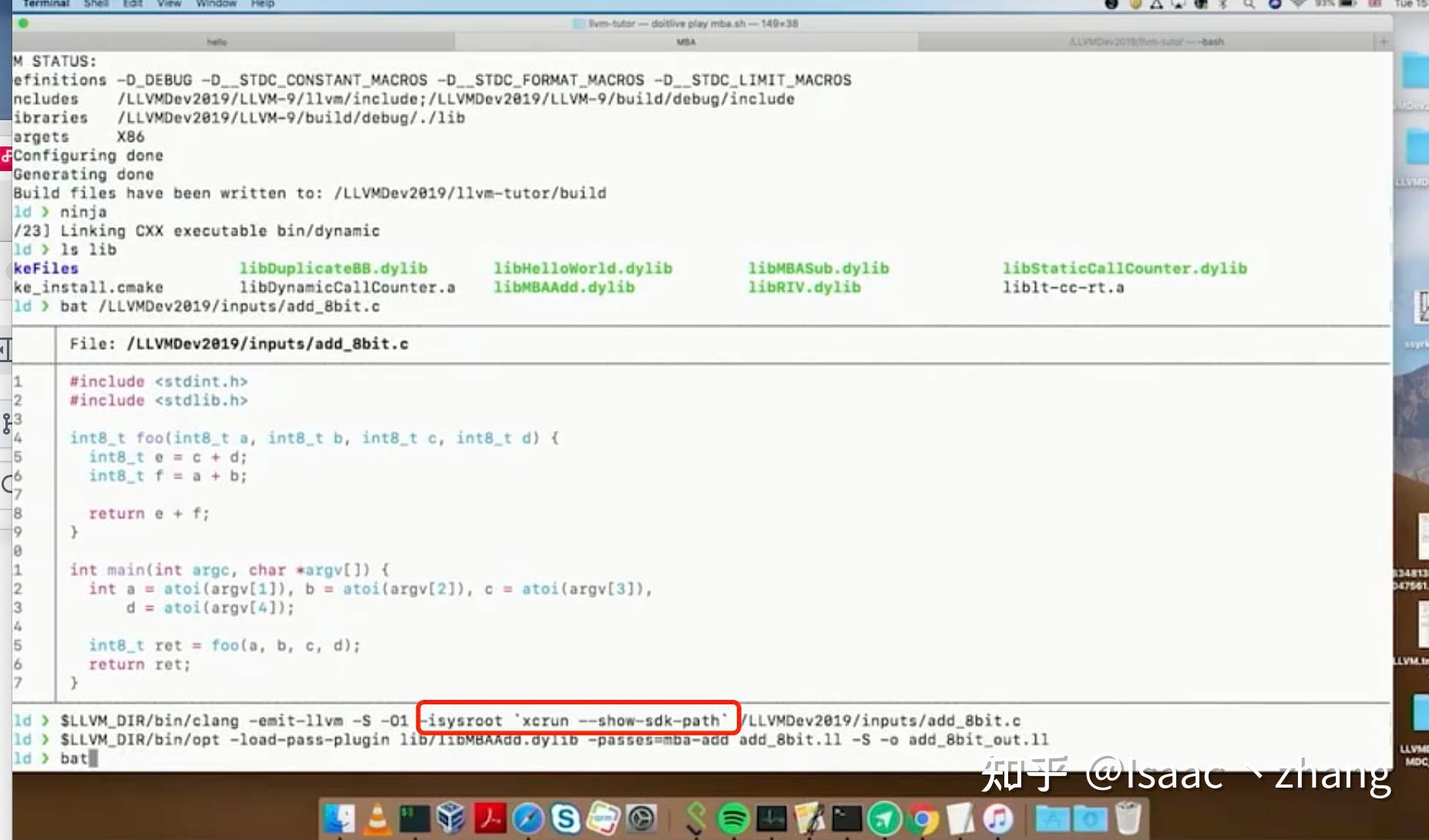Open the clock menu showing Tue 15
Viewport: 1429px width, 840px height.
pyautogui.click(x=1412, y=4)
